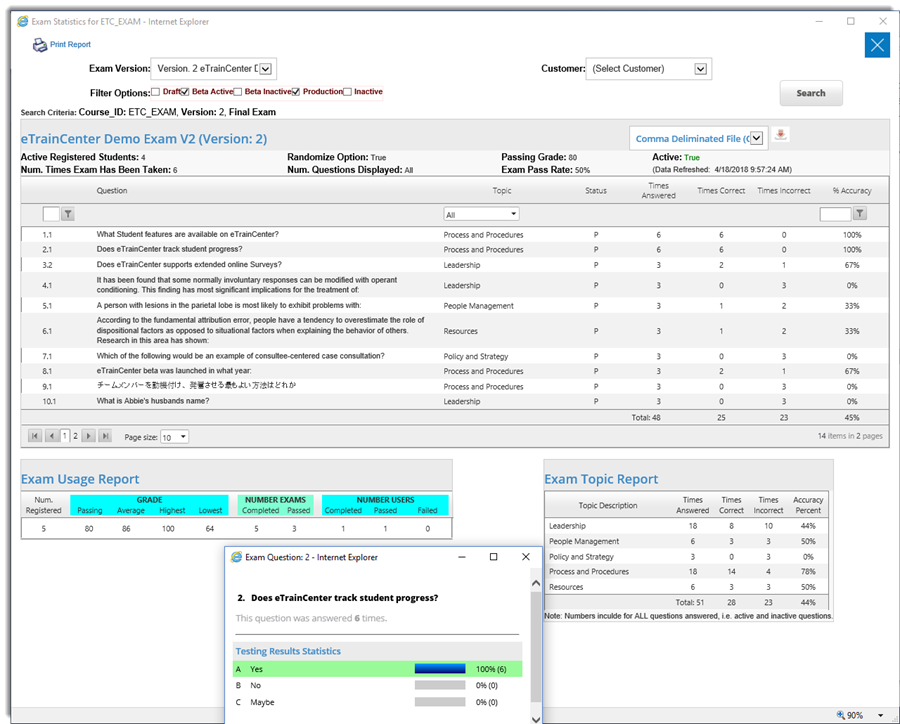Toggle the Production filter checkbox
Image resolution: width=900 pixels, height=724 pixels.
(296, 92)
